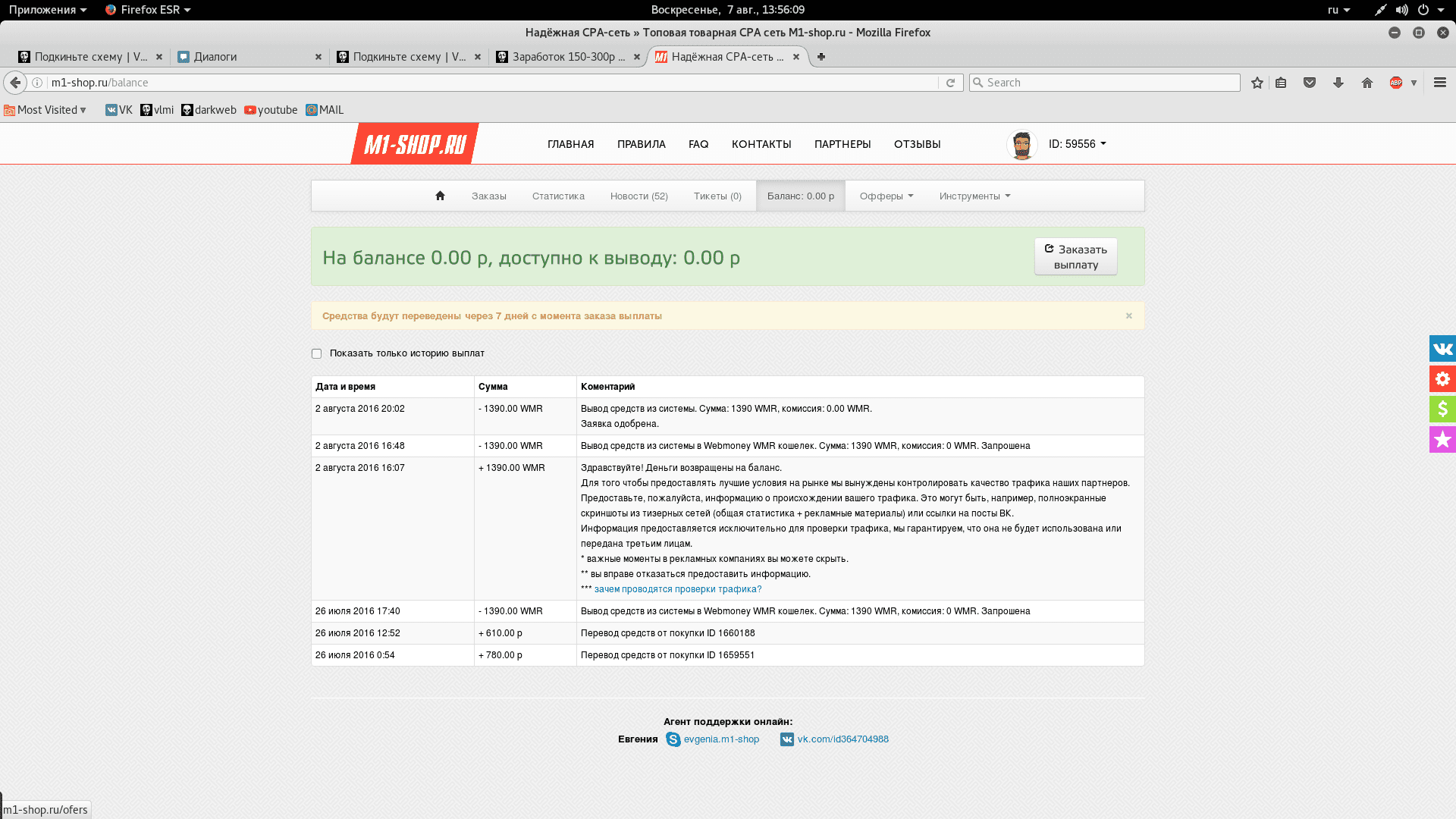Click the Adblock Plus toolbar icon

pyautogui.click(x=1395, y=83)
